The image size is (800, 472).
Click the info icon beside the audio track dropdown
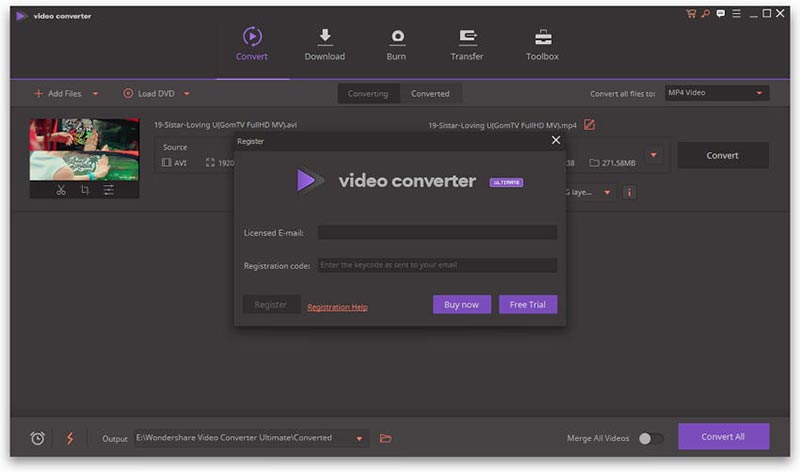pos(629,192)
